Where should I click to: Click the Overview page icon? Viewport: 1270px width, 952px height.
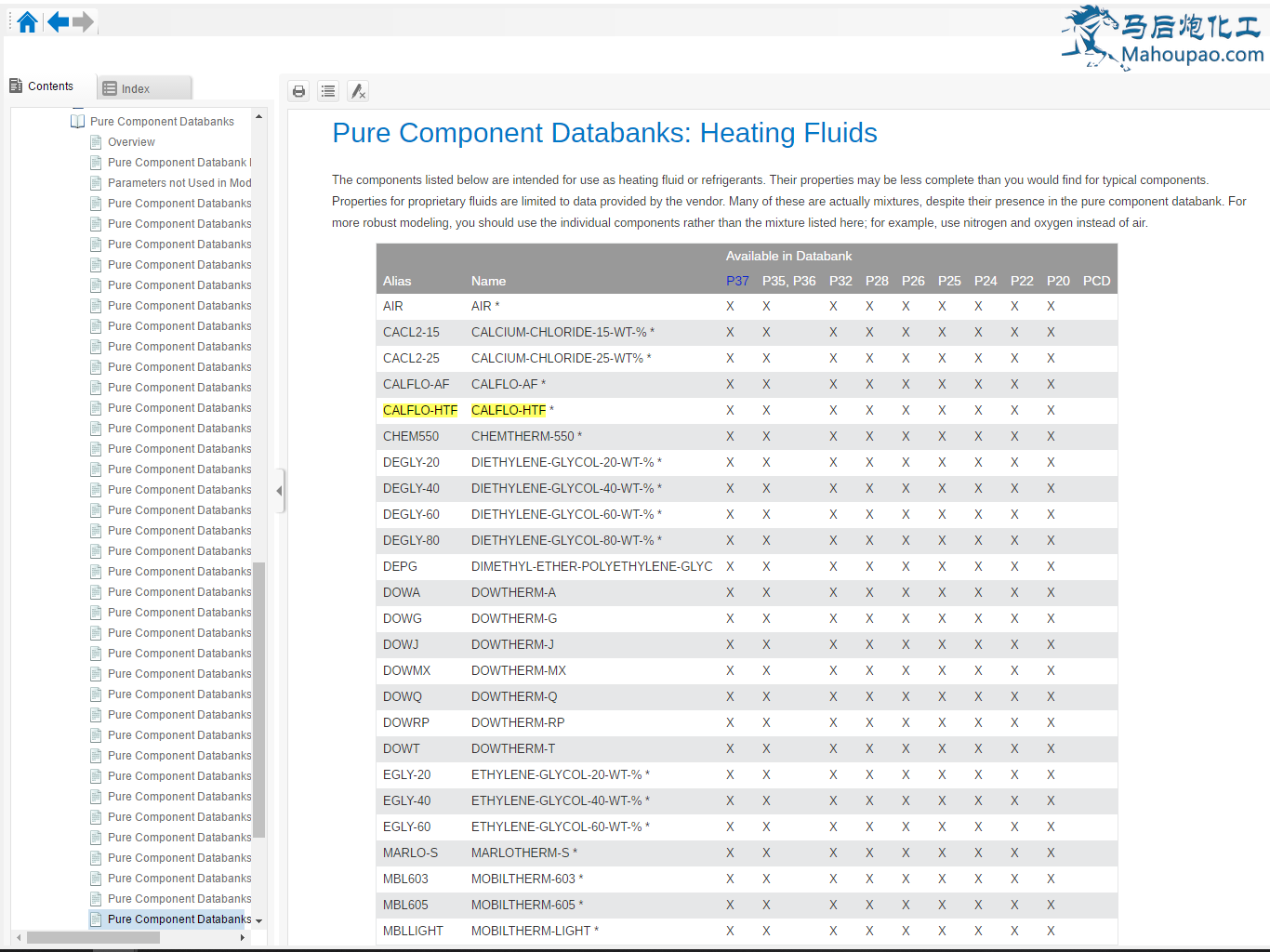(x=96, y=142)
